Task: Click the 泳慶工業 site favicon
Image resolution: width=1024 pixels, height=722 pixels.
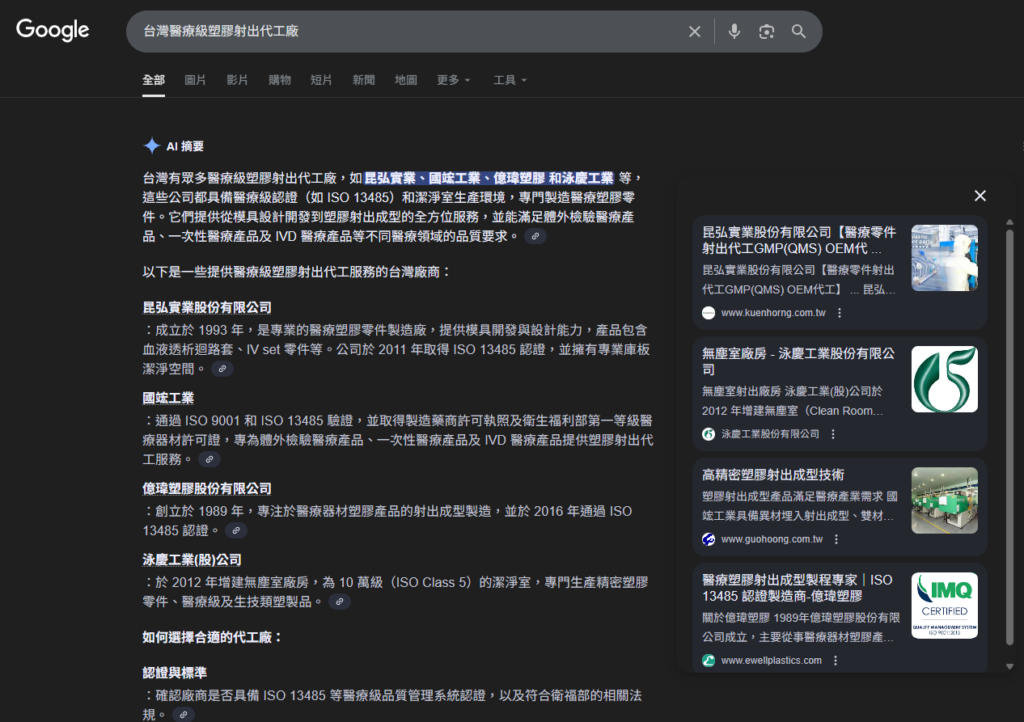Action: point(709,434)
